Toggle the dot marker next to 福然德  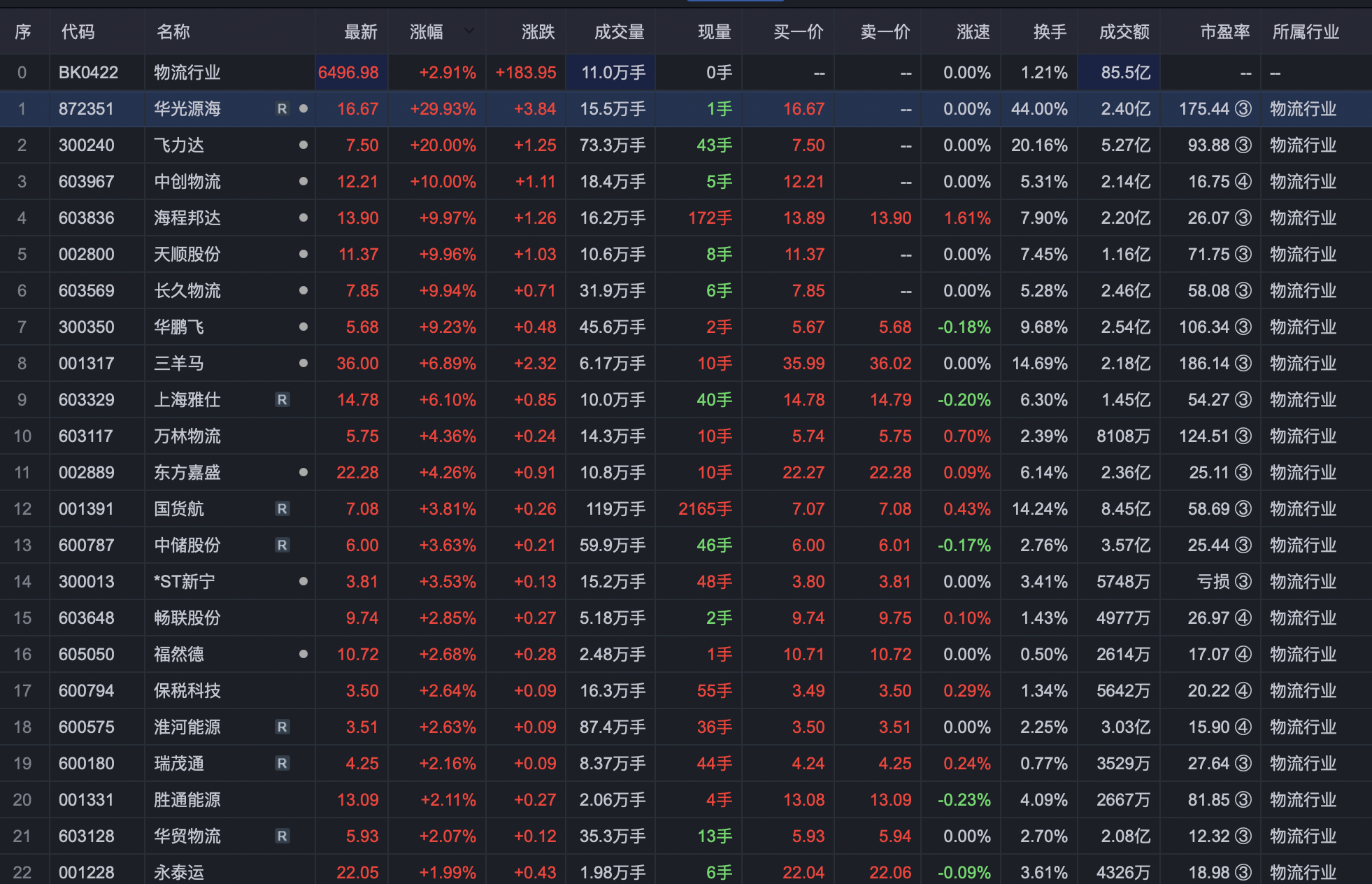[303, 655]
